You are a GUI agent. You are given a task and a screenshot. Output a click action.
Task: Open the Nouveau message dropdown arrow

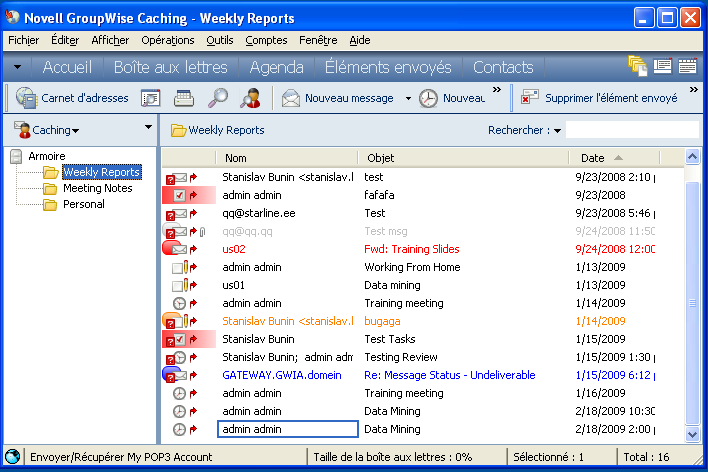point(408,98)
